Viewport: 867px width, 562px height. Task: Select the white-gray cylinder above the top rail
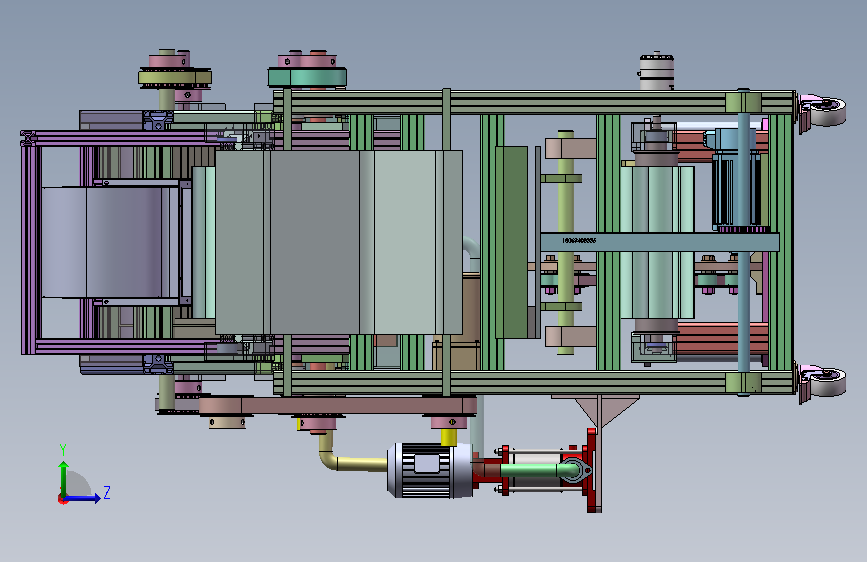(656, 71)
